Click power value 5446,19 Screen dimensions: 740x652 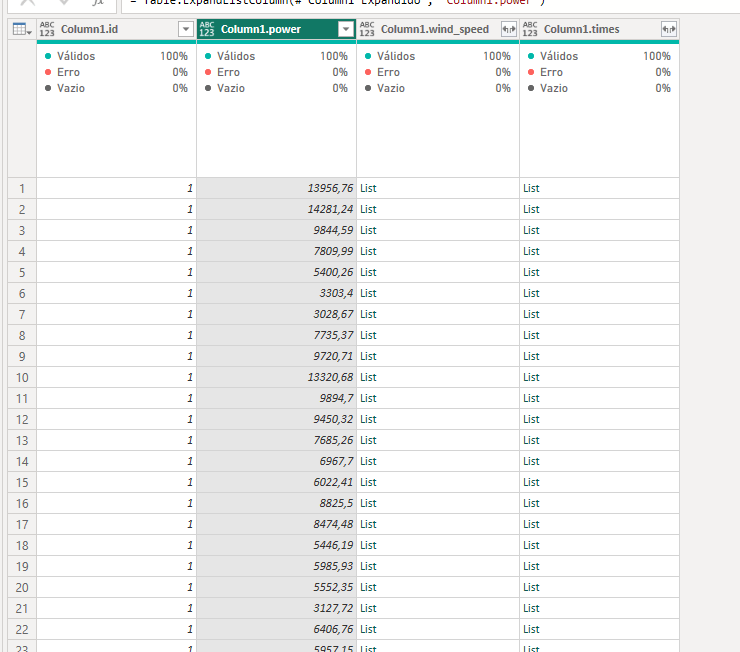coord(333,545)
